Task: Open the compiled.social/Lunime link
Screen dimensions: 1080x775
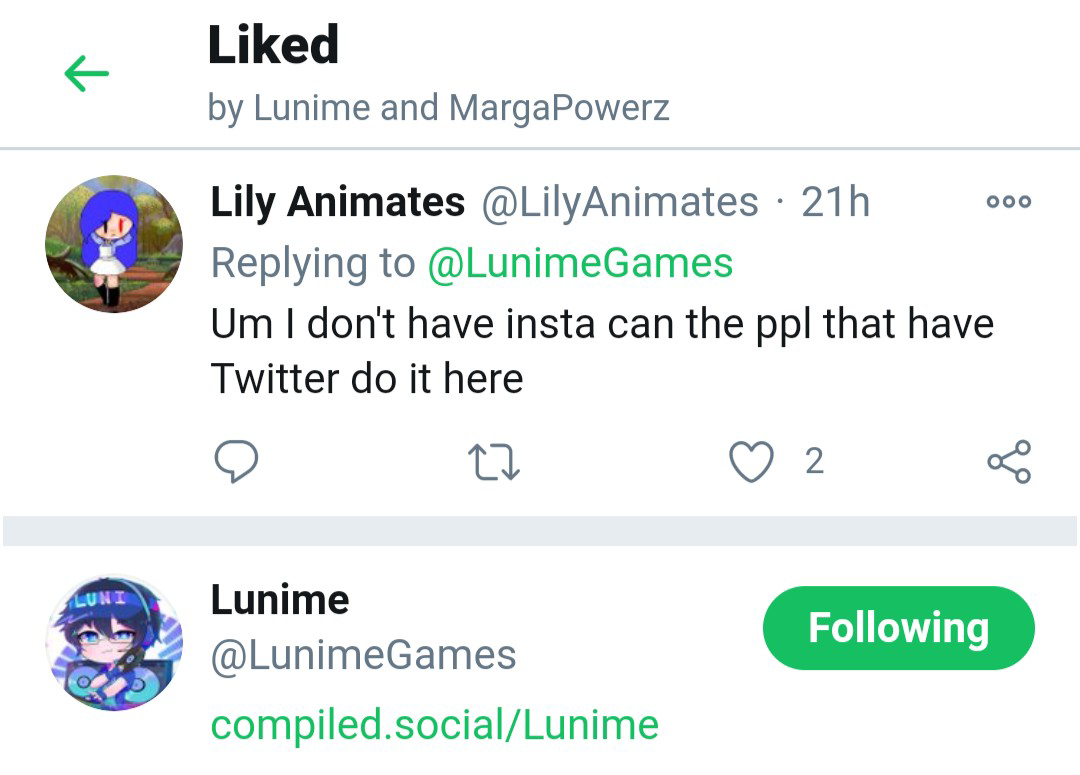Action: [434, 725]
